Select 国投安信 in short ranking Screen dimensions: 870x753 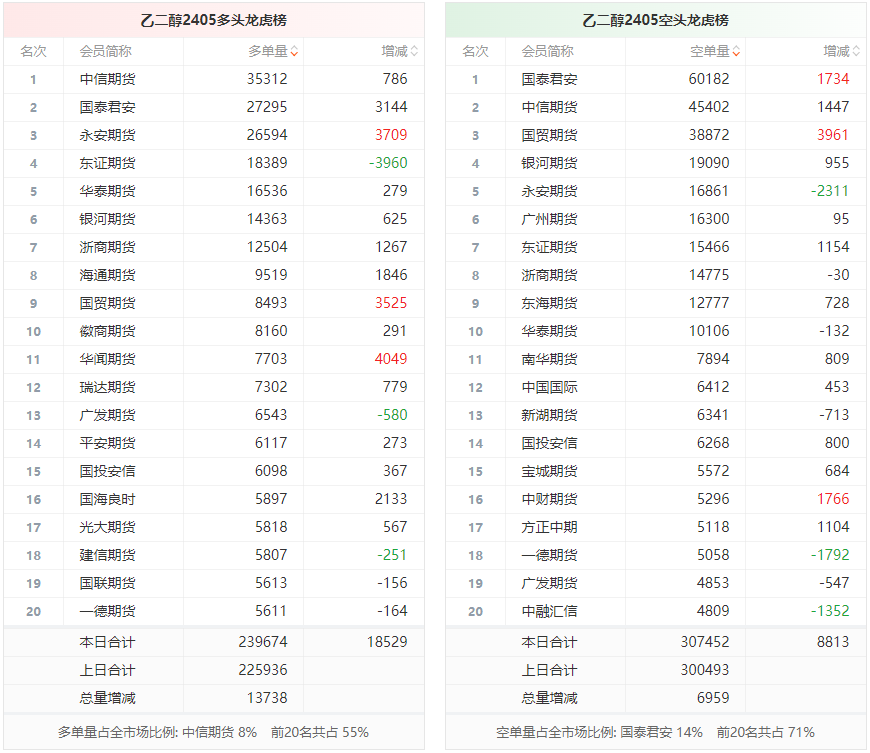click(x=549, y=443)
